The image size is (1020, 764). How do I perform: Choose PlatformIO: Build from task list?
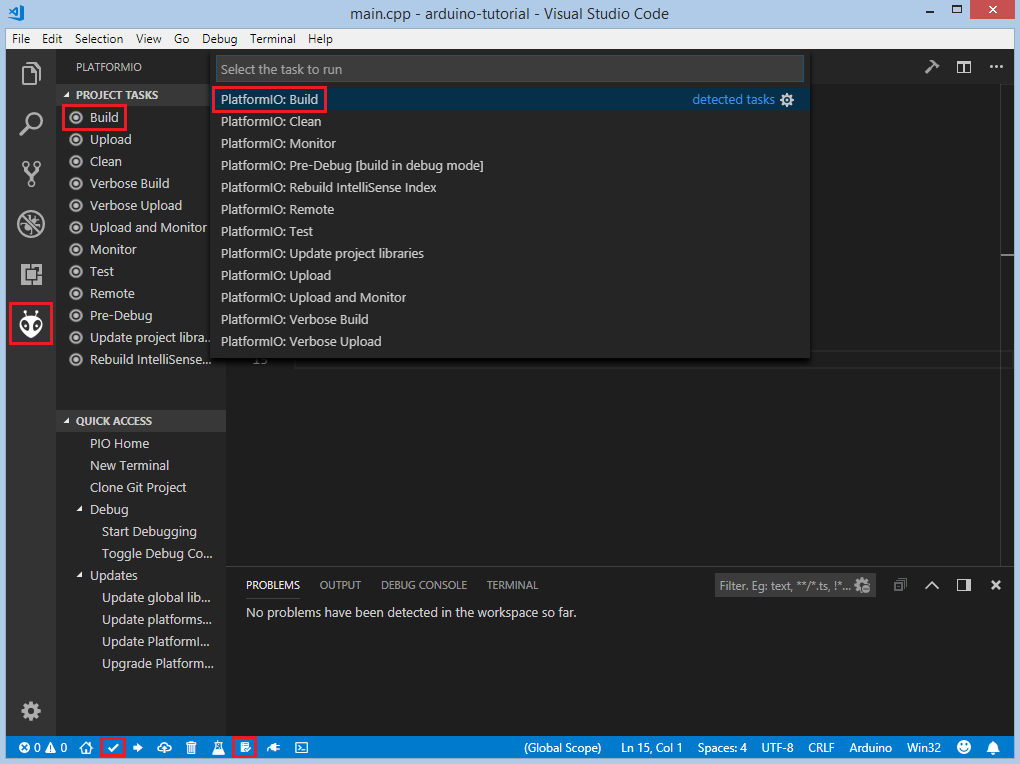point(511,100)
